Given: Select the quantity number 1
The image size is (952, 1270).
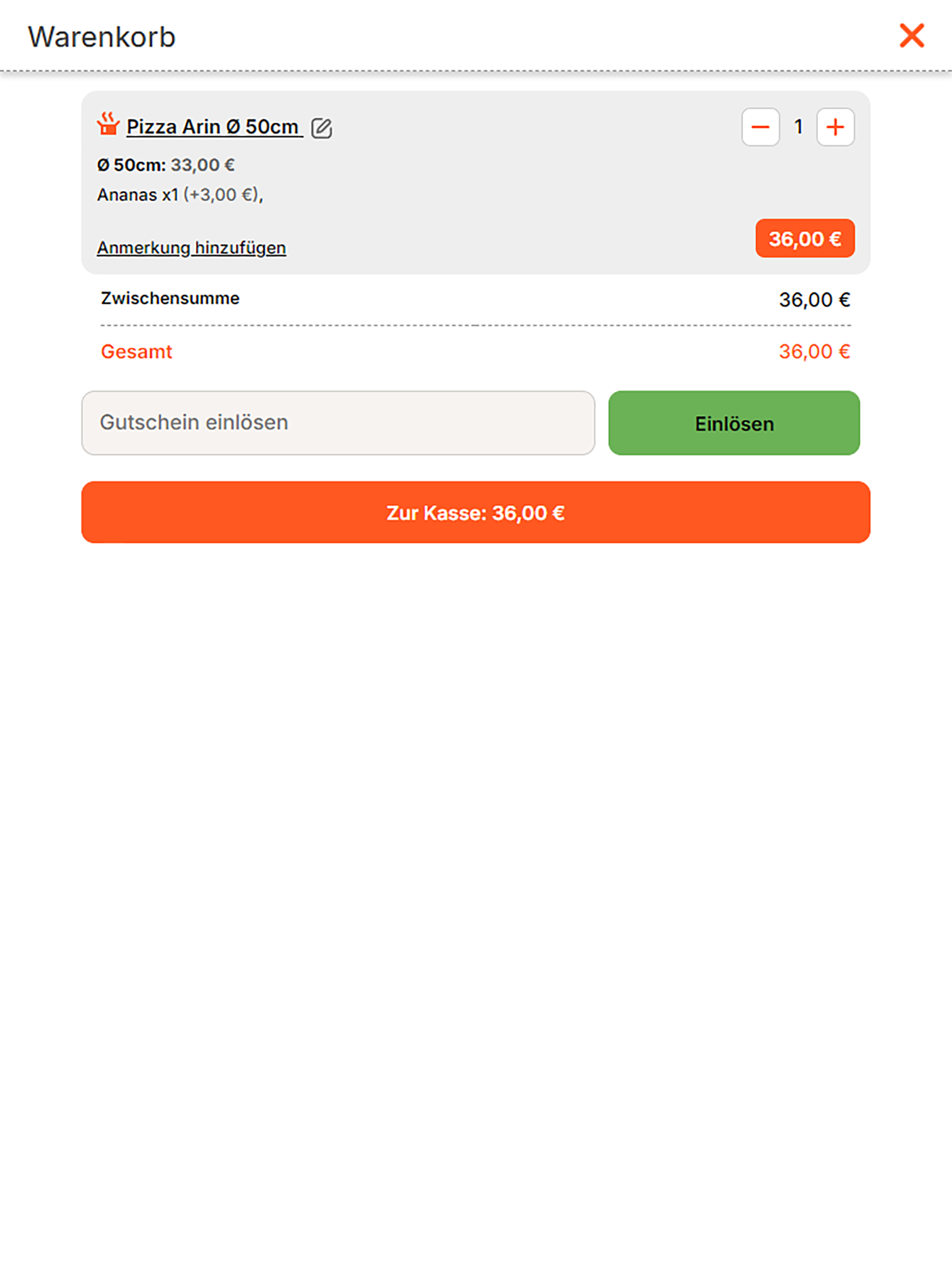Looking at the screenshot, I should [x=798, y=127].
